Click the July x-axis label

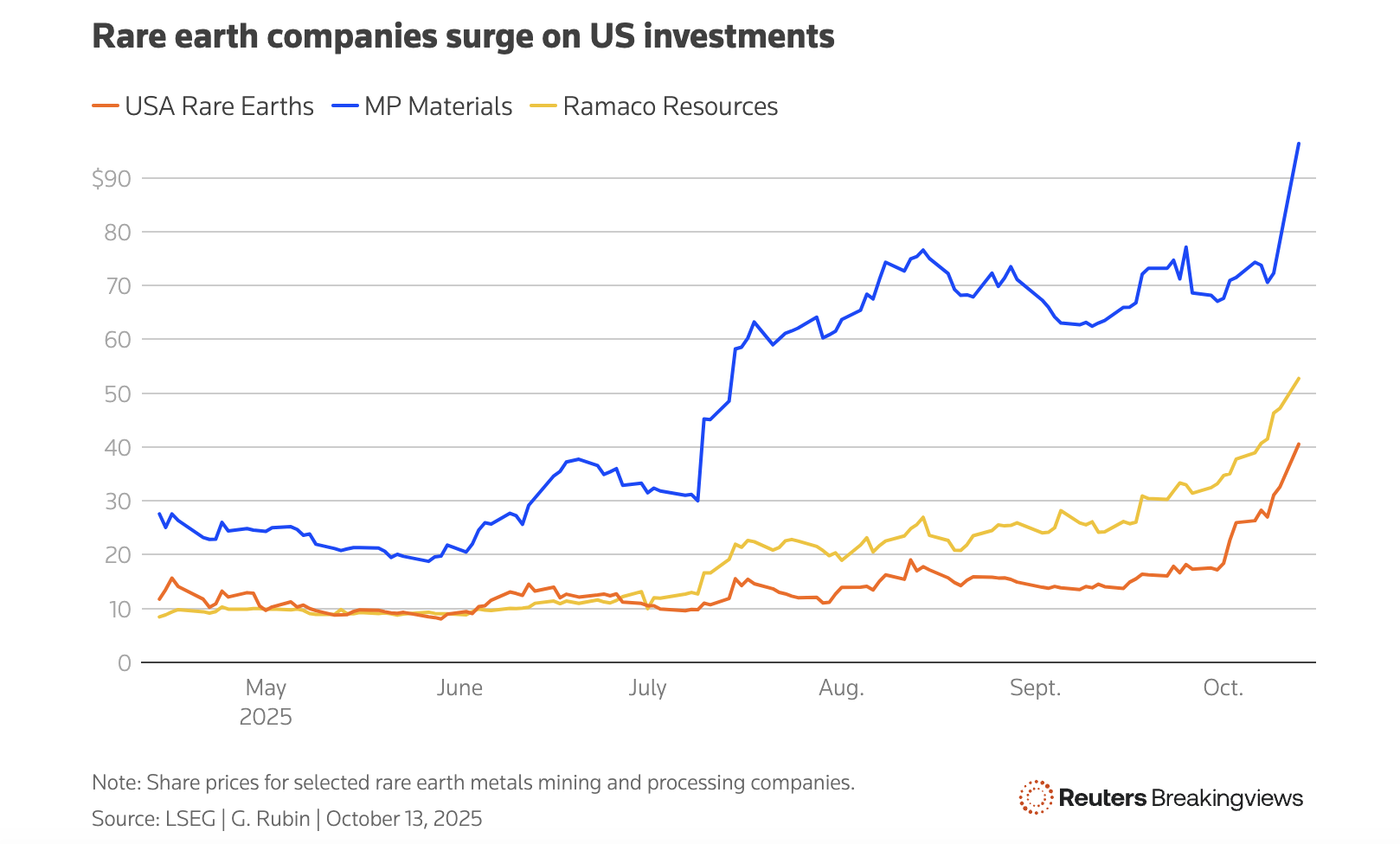(647, 687)
